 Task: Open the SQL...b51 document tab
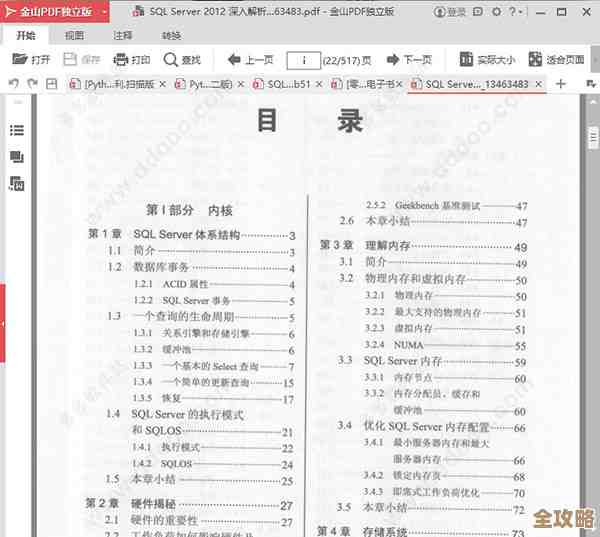point(288,84)
